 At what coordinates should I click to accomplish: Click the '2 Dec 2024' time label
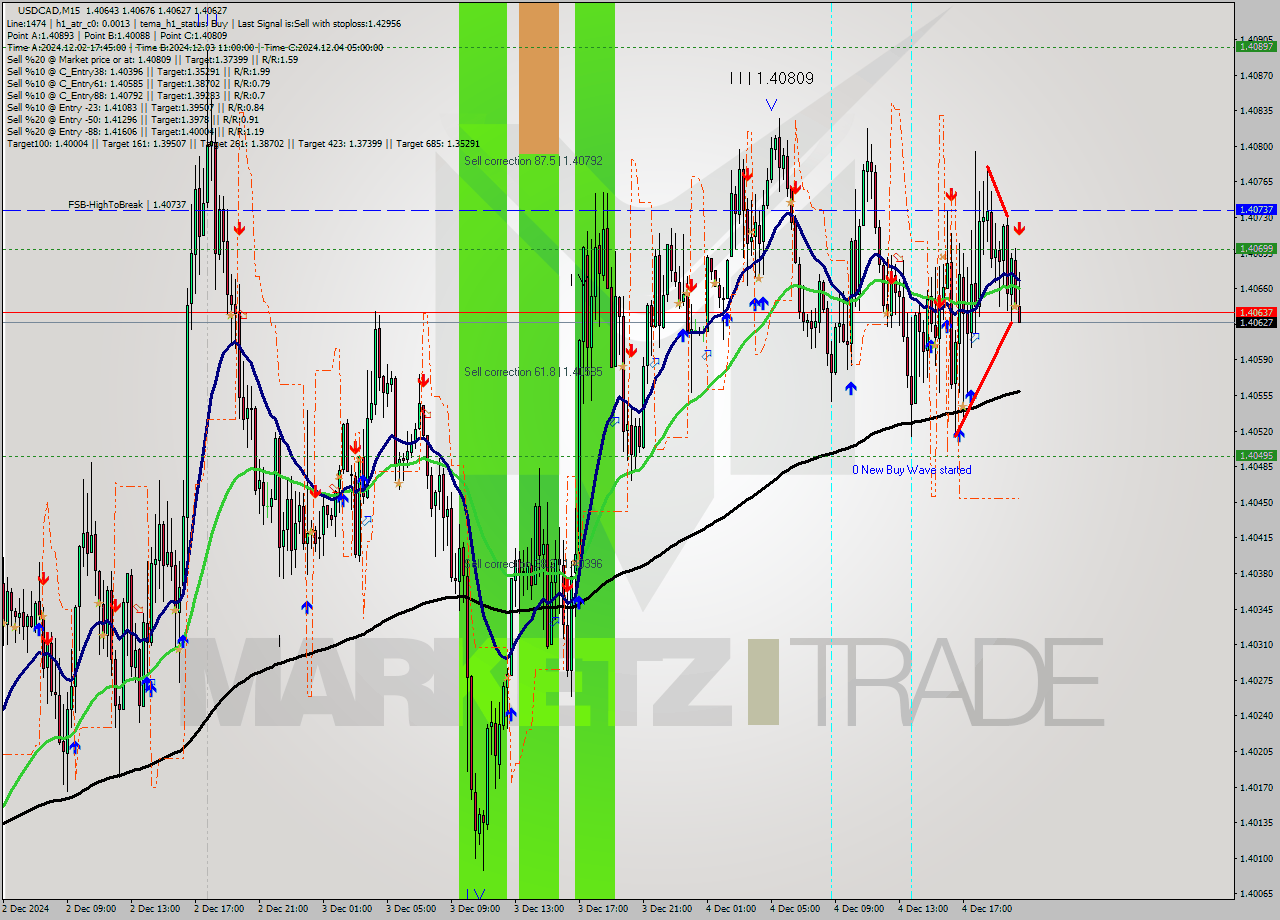point(24,909)
